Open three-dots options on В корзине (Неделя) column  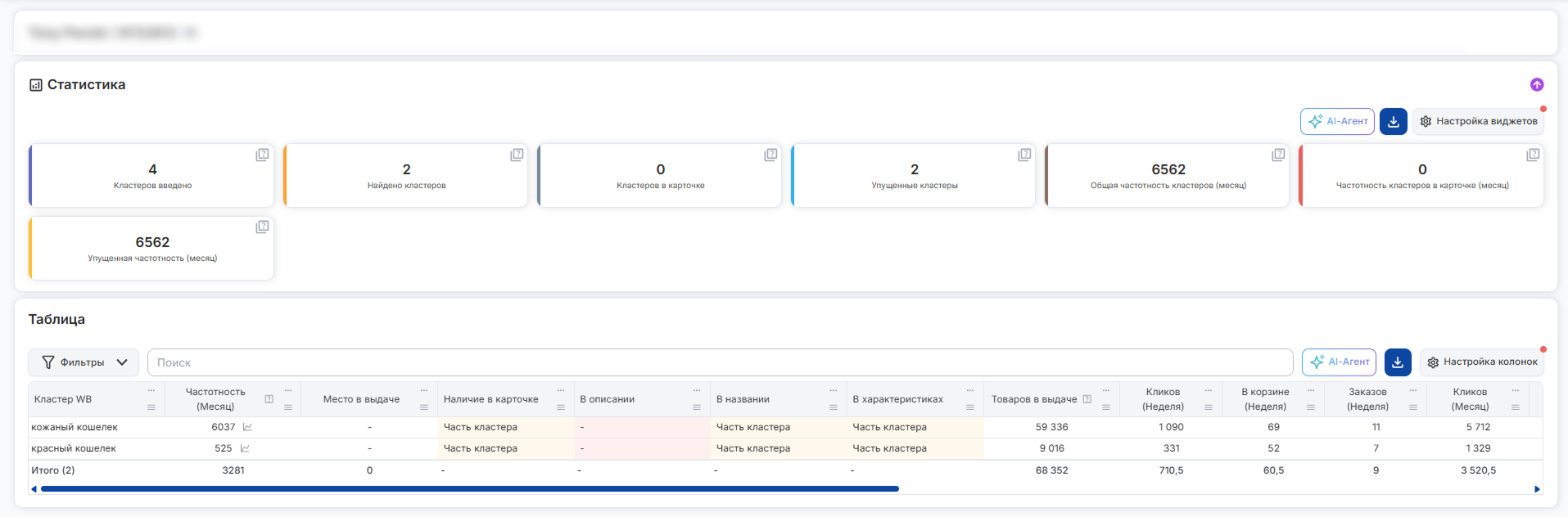tap(1311, 390)
